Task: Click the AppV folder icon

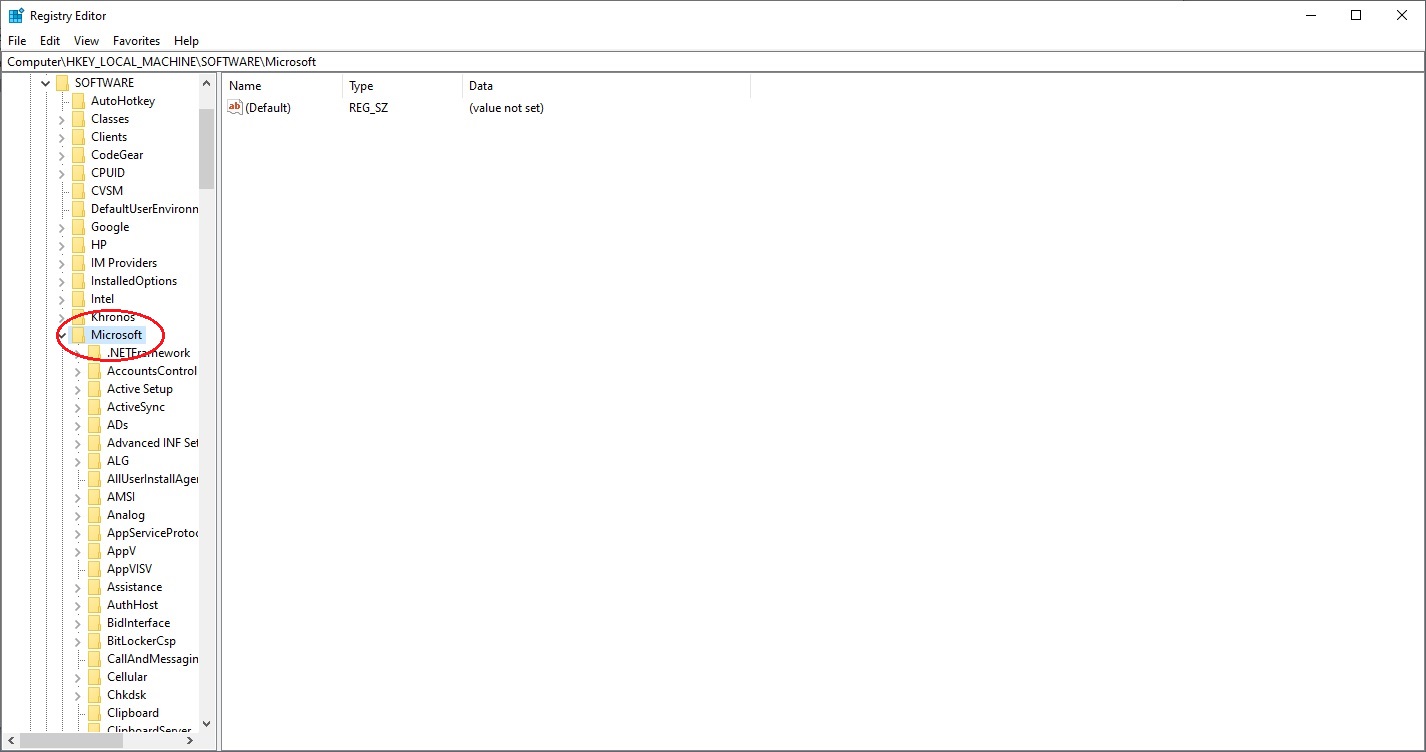Action: [94, 551]
